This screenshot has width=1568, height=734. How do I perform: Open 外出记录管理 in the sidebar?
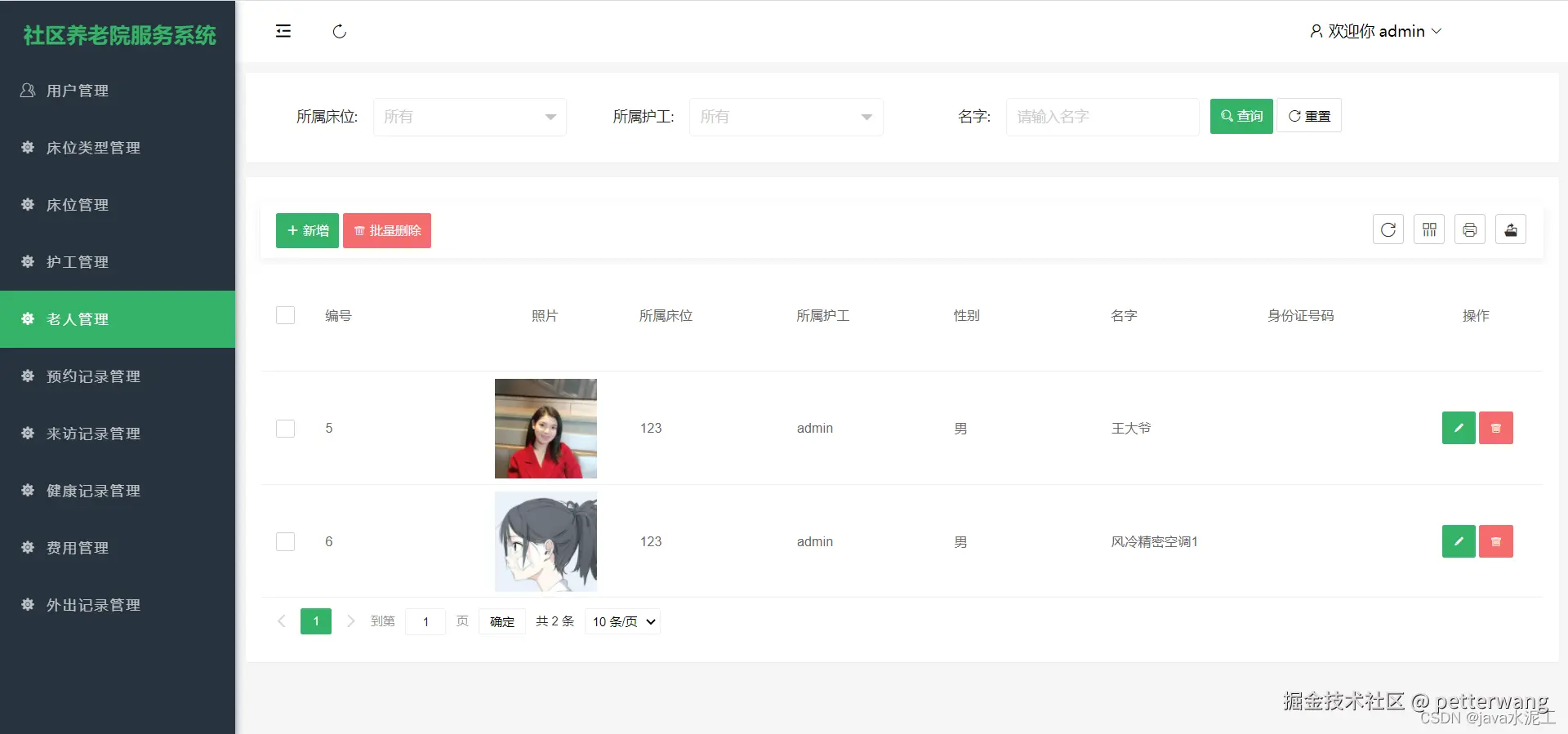point(118,605)
